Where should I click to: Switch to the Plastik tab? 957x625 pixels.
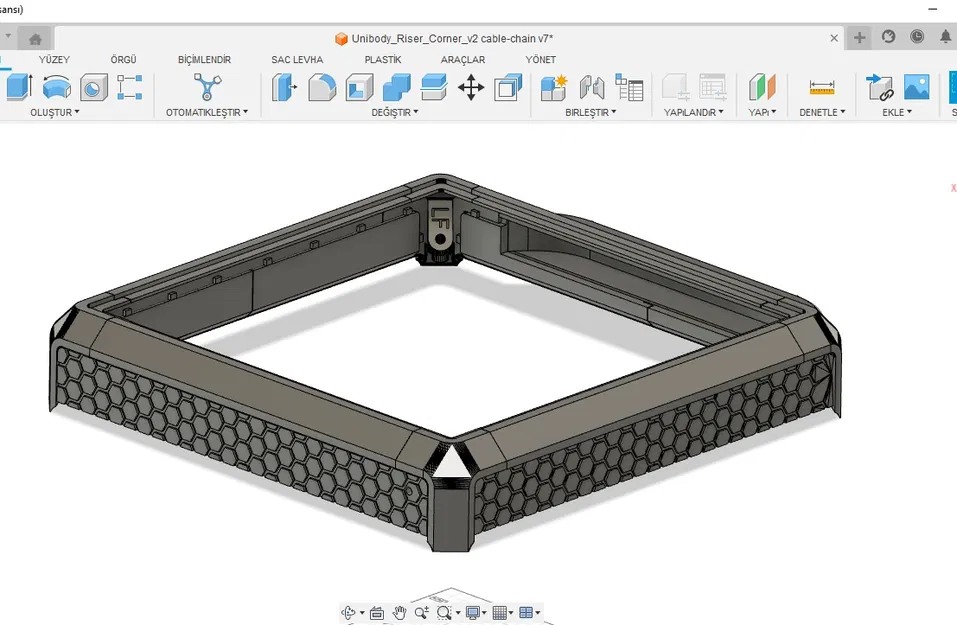point(383,60)
